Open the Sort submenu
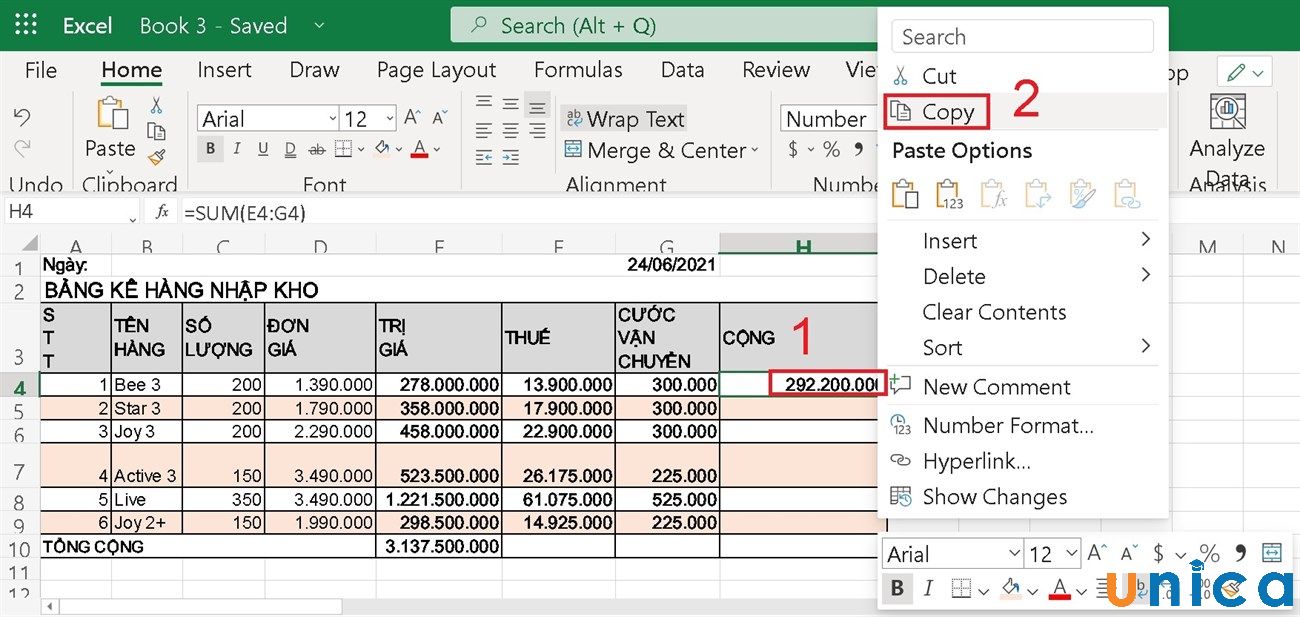Viewport: 1300px width, 617px height. point(941,348)
